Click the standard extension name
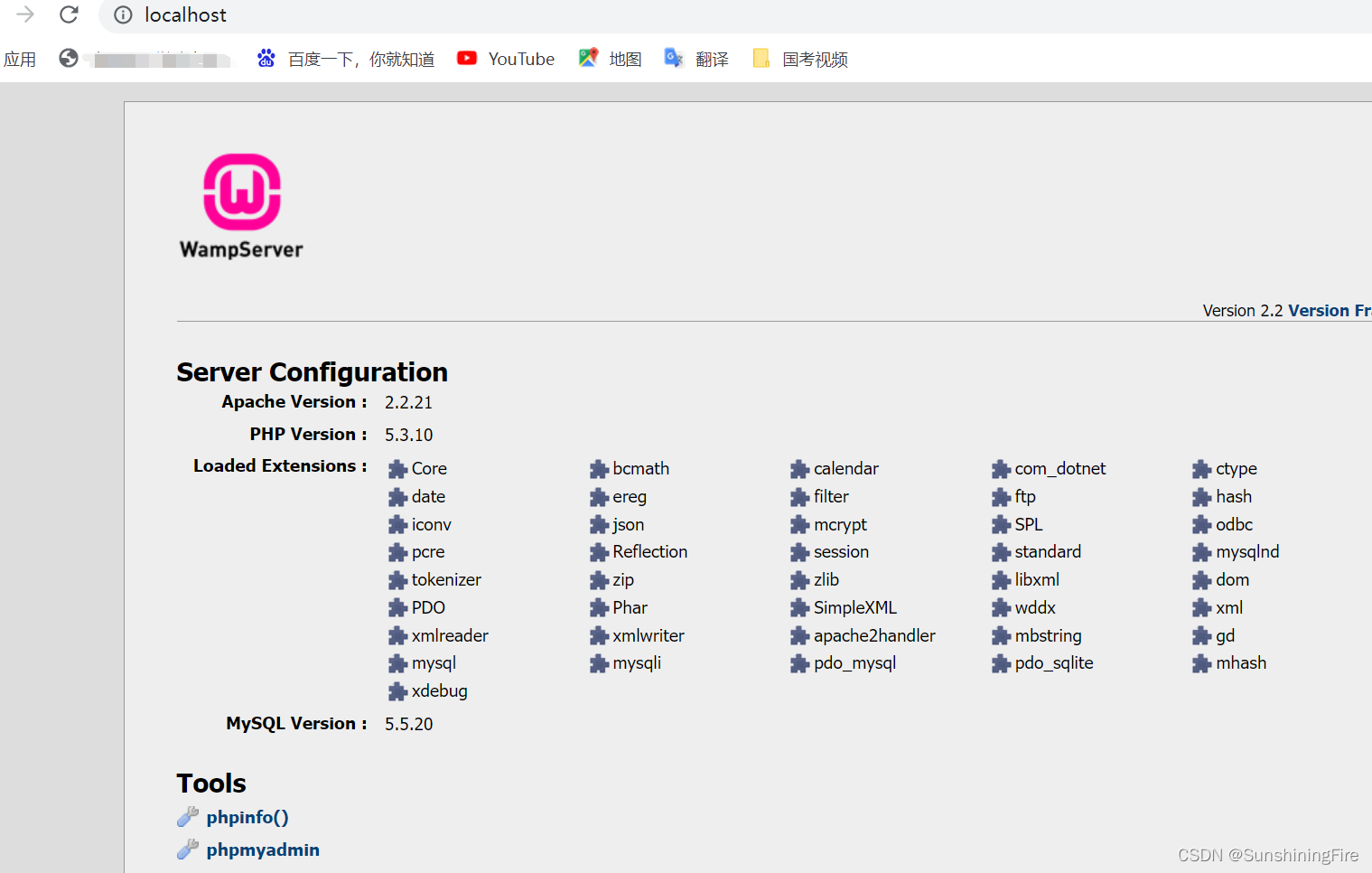The image size is (1372, 873). (x=1048, y=552)
